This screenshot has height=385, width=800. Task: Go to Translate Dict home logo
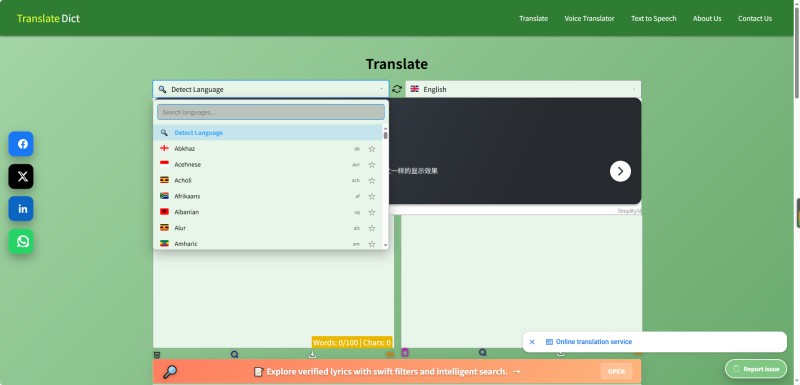[48, 18]
